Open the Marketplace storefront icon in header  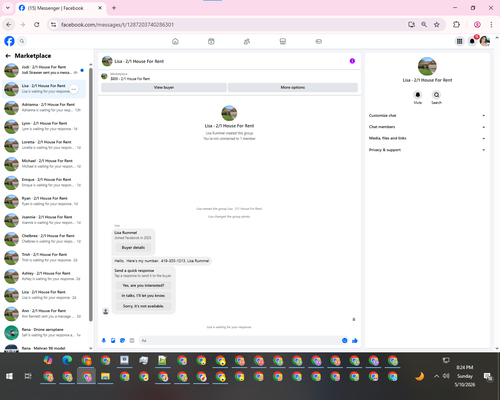pos(283,41)
